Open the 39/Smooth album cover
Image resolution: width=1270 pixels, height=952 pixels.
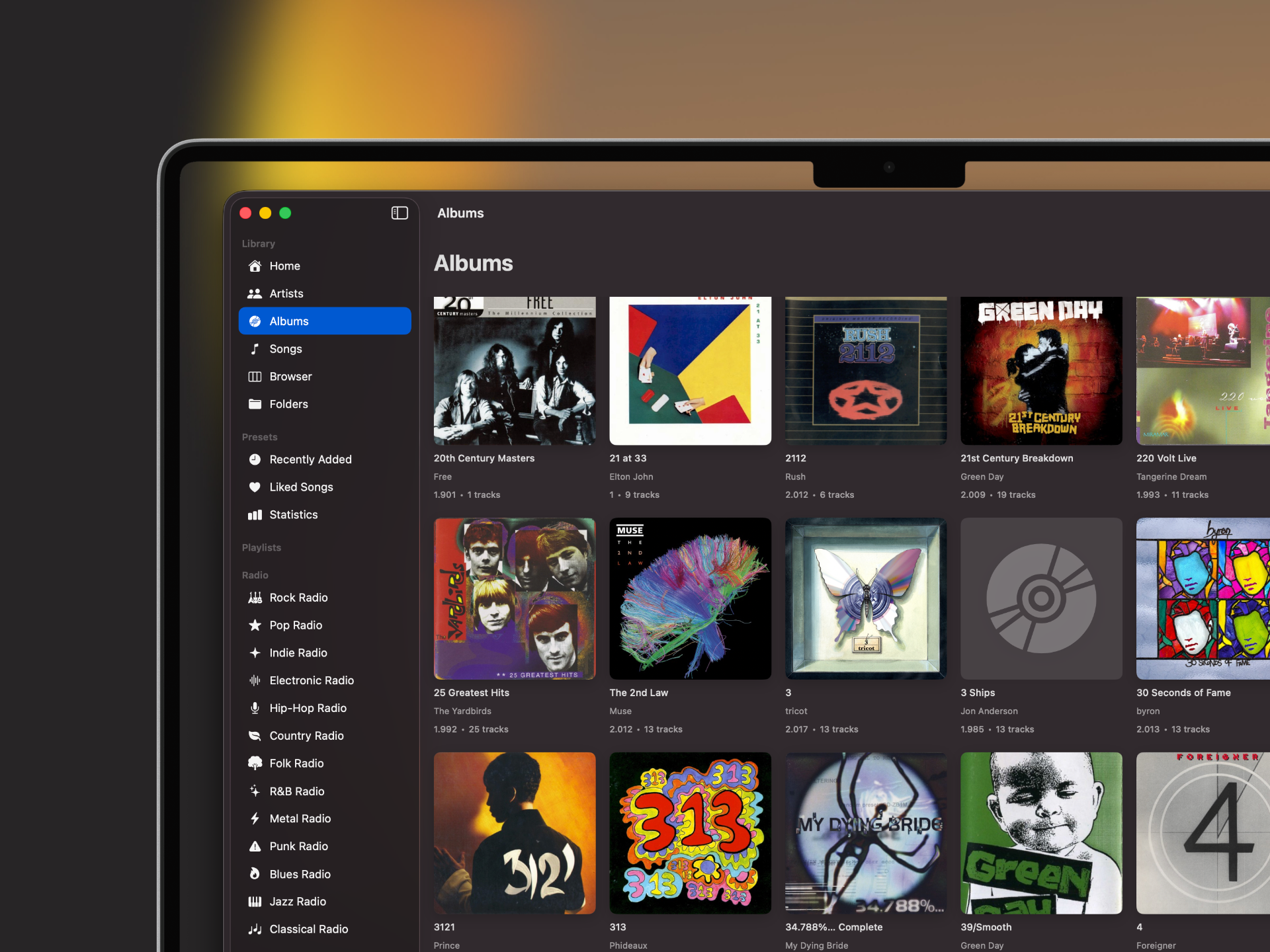tap(1041, 833)
